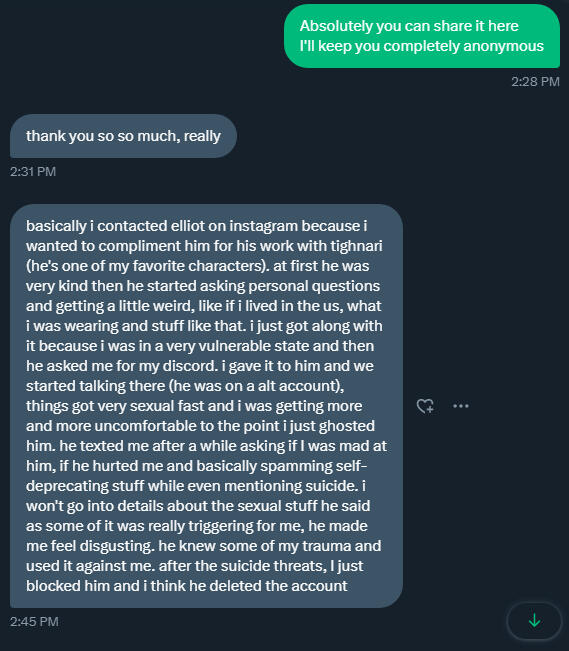Jump to latest messages with down arrow

(x=534, y=620)
